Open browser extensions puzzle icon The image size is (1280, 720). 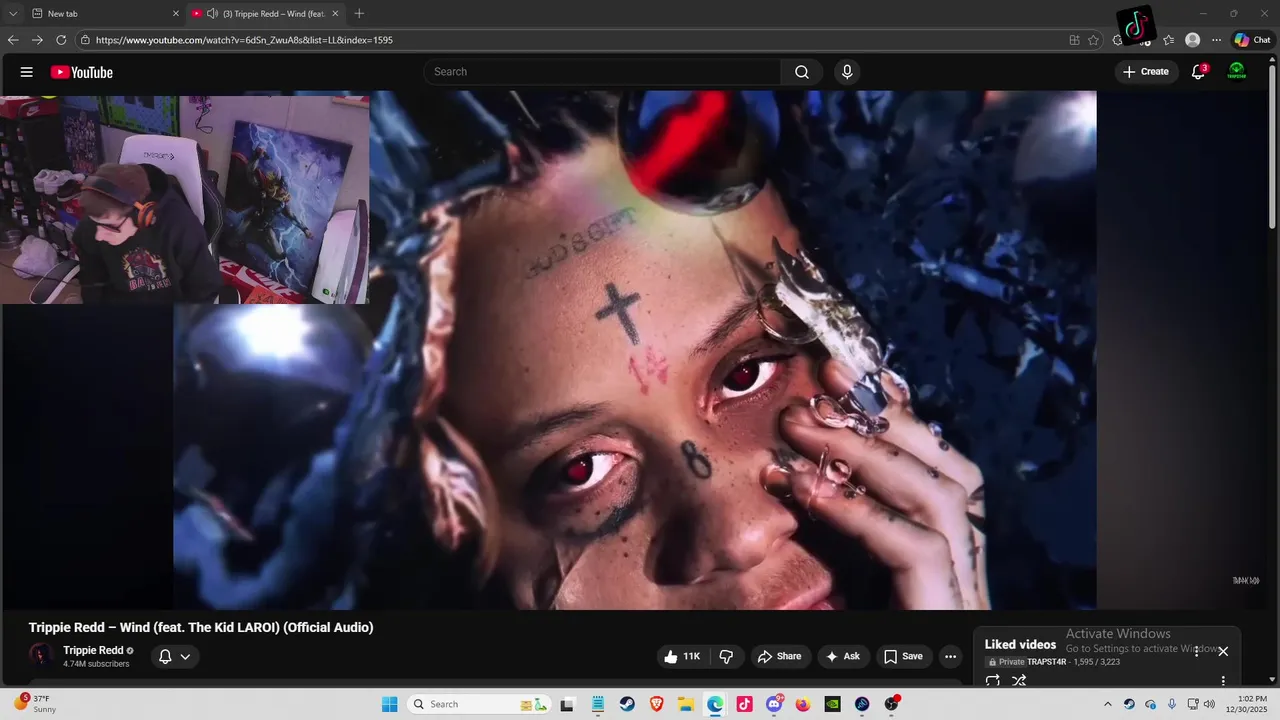(x=1118, y=40)
